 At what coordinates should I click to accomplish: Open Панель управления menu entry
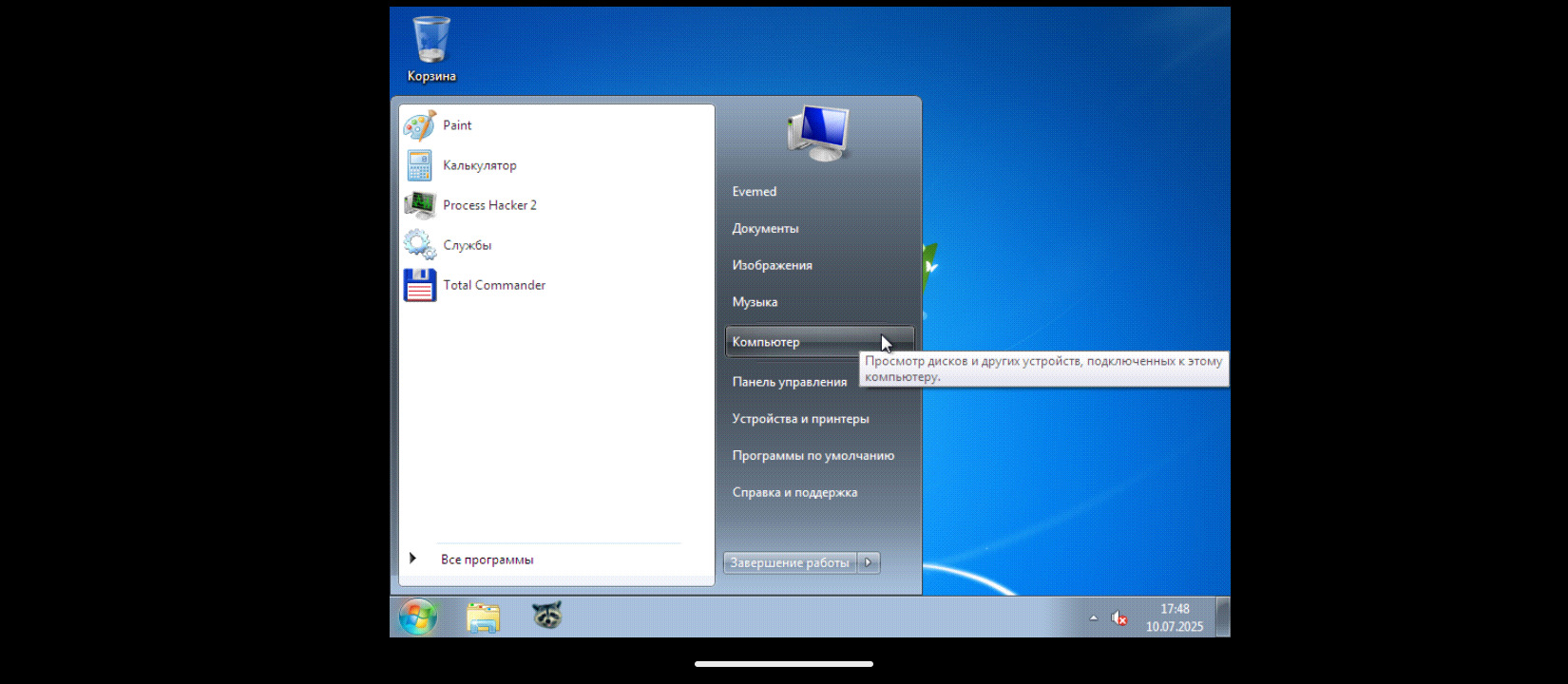point(789,382)
